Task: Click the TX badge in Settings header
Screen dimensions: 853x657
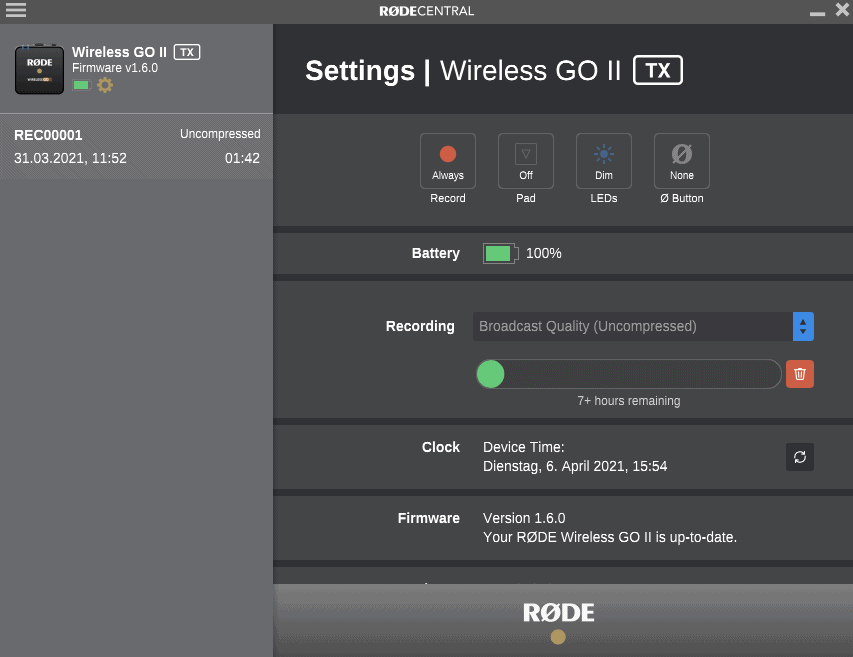Action: pyautogui.click(x=658, y=70)
